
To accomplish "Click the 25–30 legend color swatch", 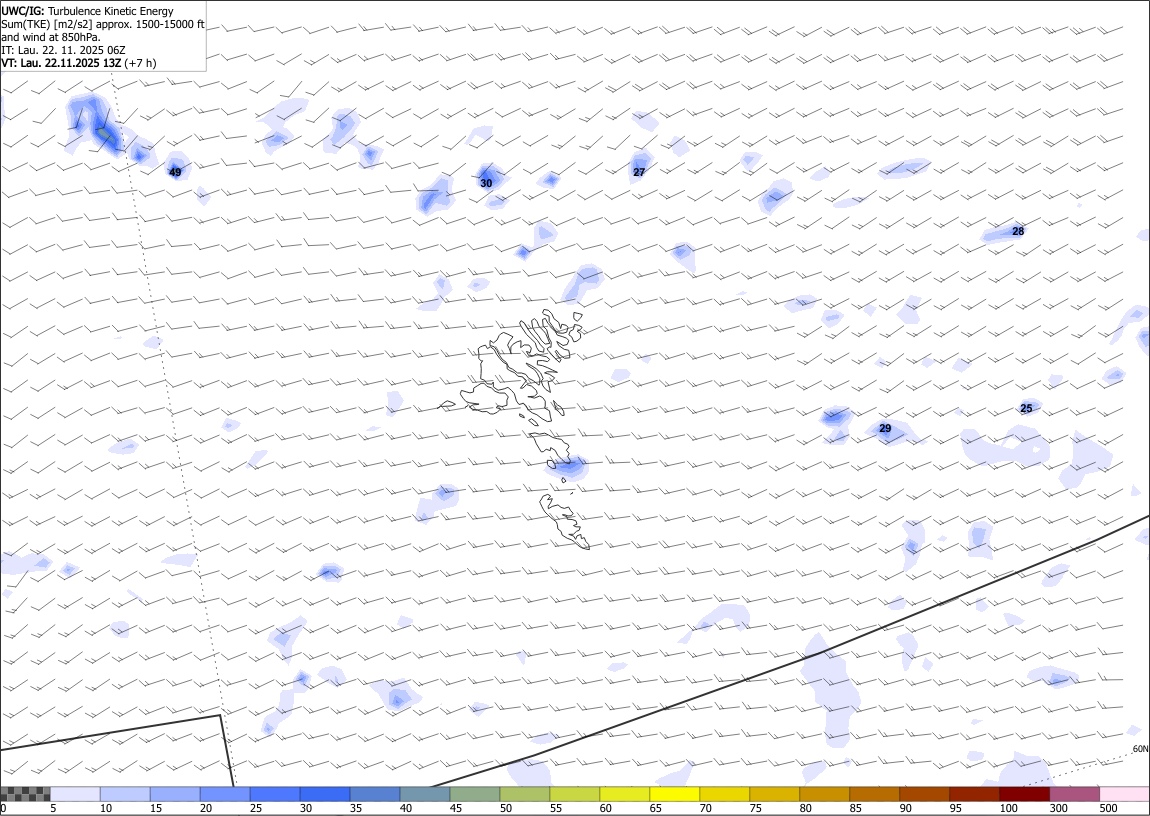I will point(275,794).
